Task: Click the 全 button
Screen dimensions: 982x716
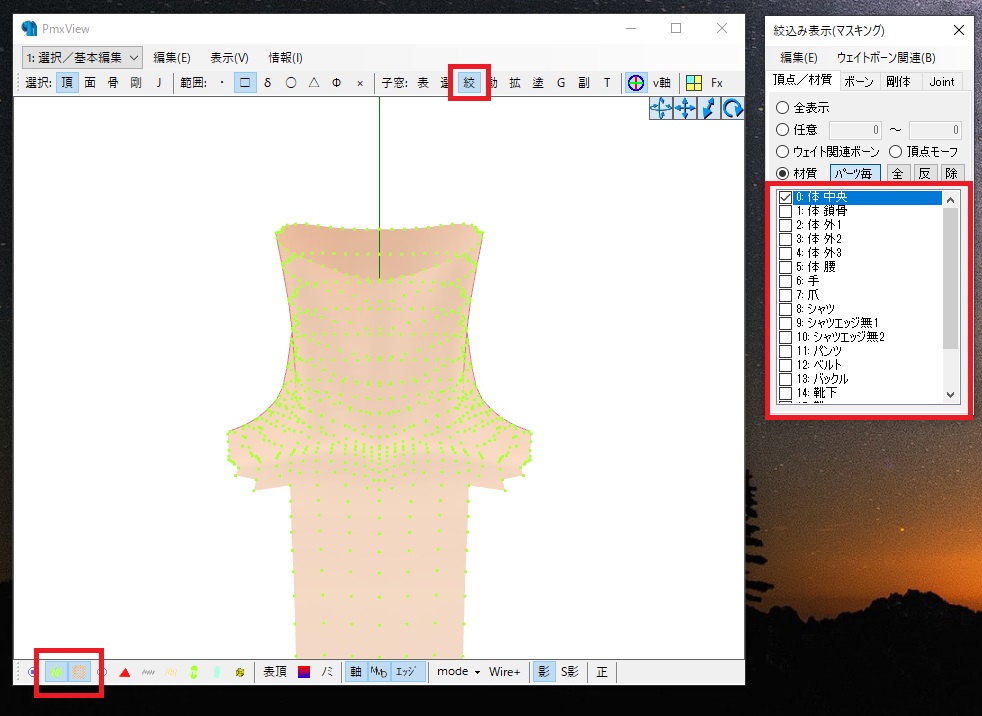Action: (x=897, y=174)
